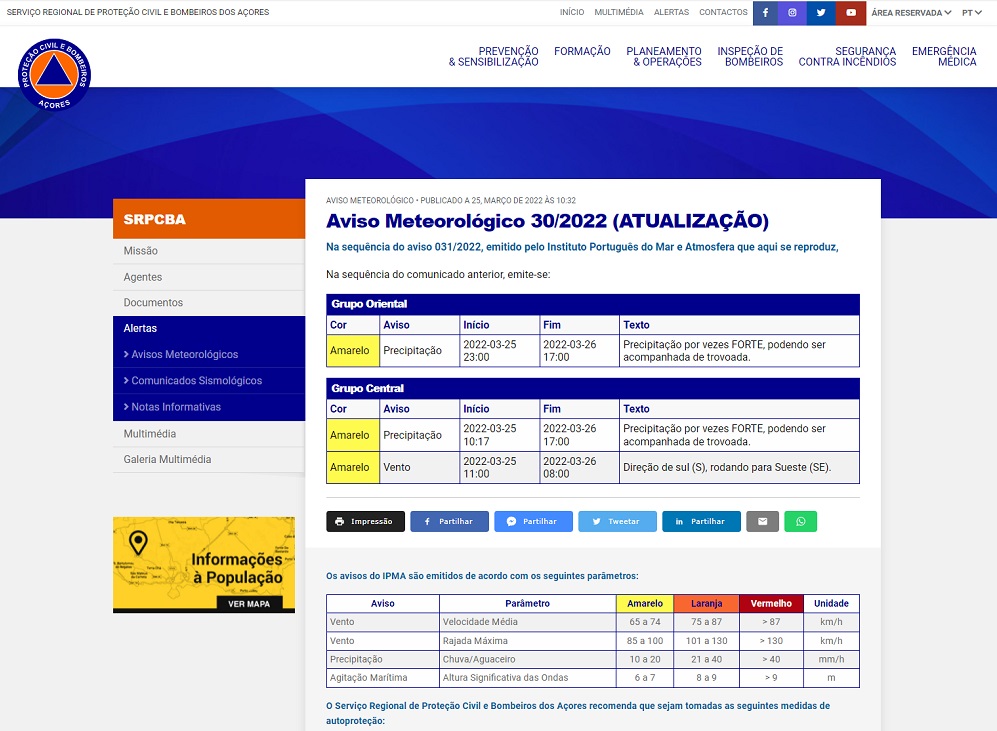Click the 'mm/h' unit cell

tap(831, 659)
